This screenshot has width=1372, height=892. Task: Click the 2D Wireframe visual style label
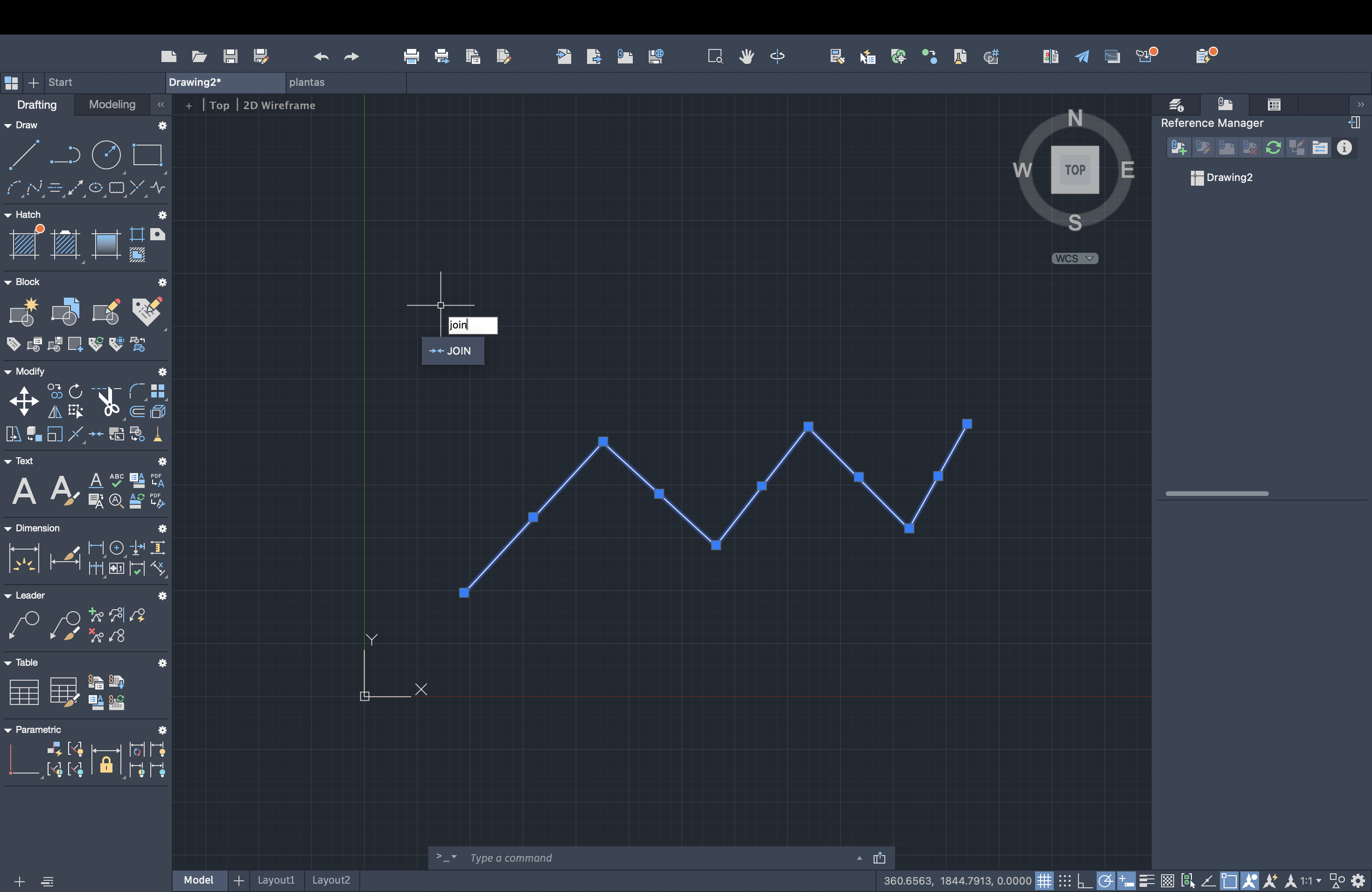tap(279, 105)
